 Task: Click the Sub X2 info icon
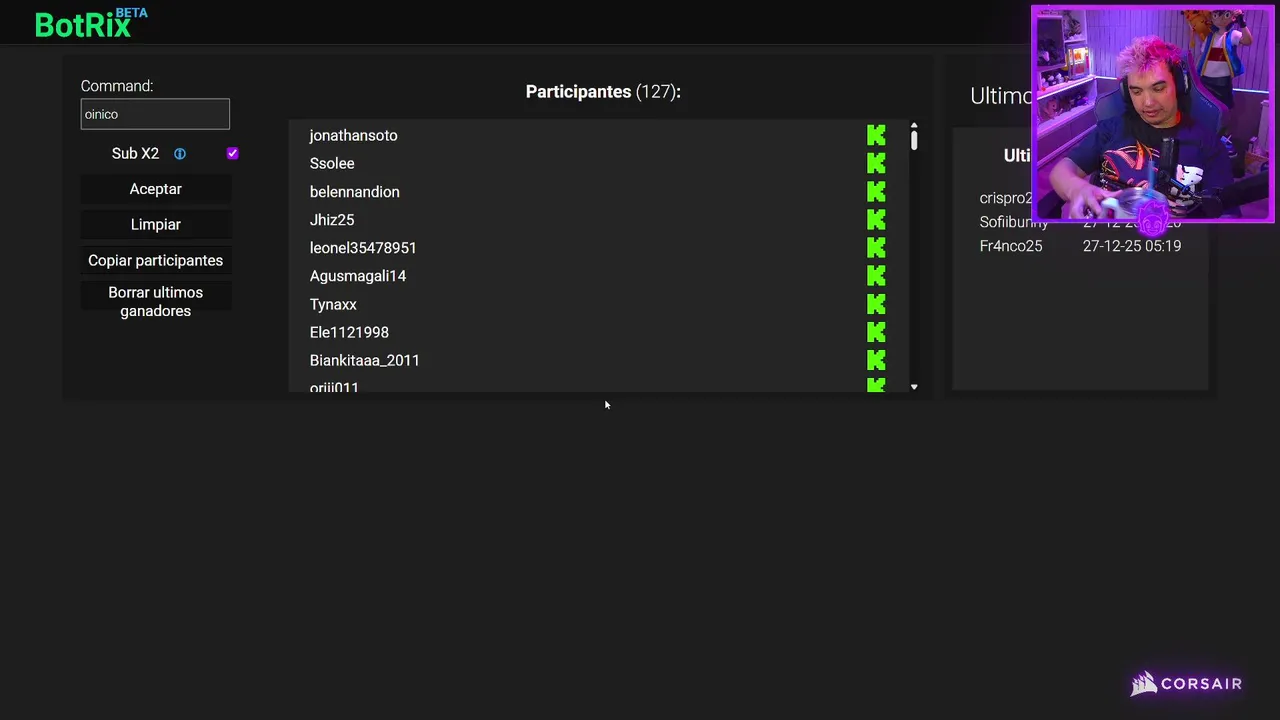click(180, 154)
